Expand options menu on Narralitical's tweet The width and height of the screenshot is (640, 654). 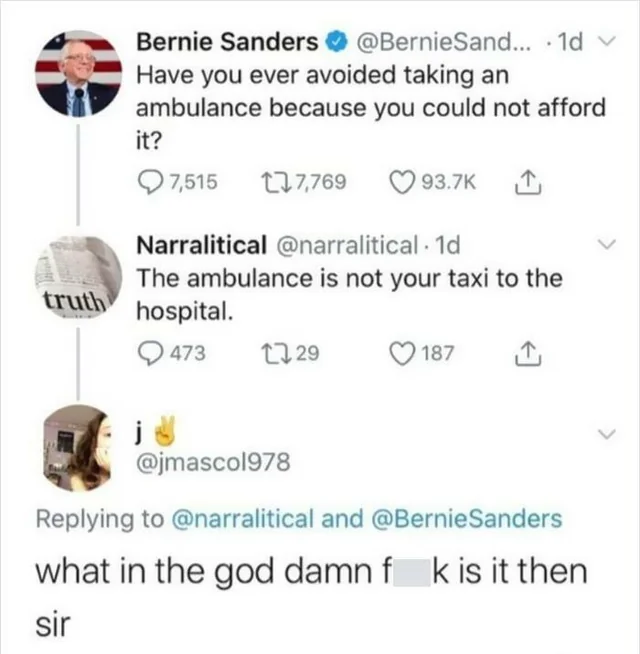click(604, 246)
